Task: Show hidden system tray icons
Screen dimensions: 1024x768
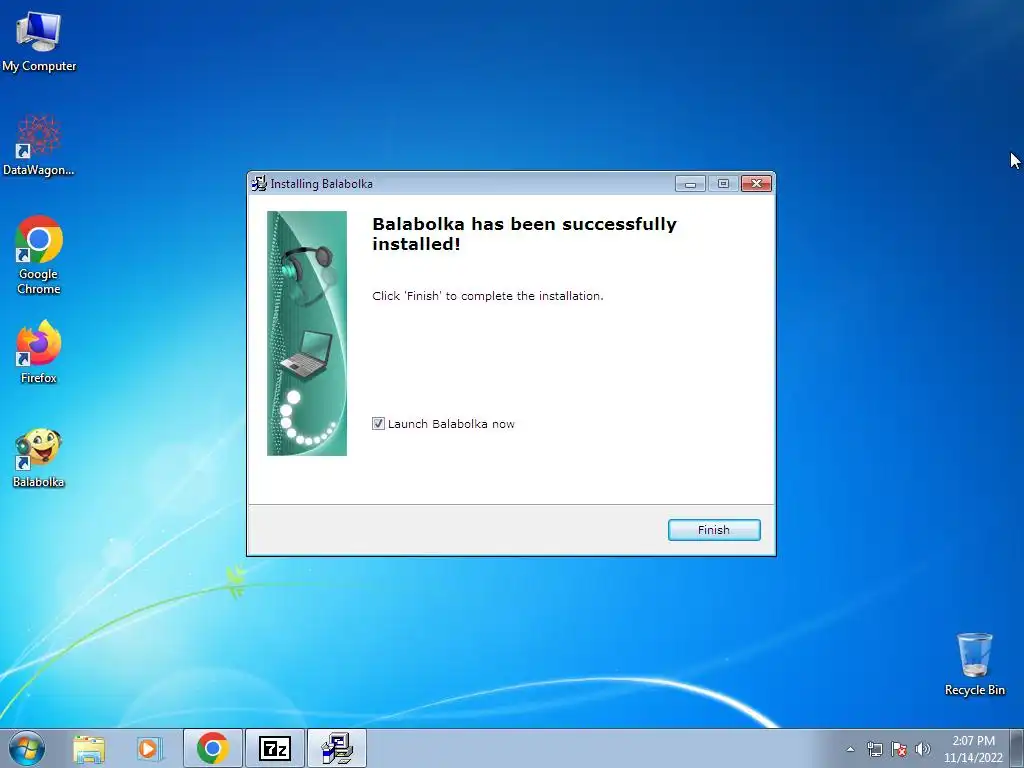Action: pos(850,749)
